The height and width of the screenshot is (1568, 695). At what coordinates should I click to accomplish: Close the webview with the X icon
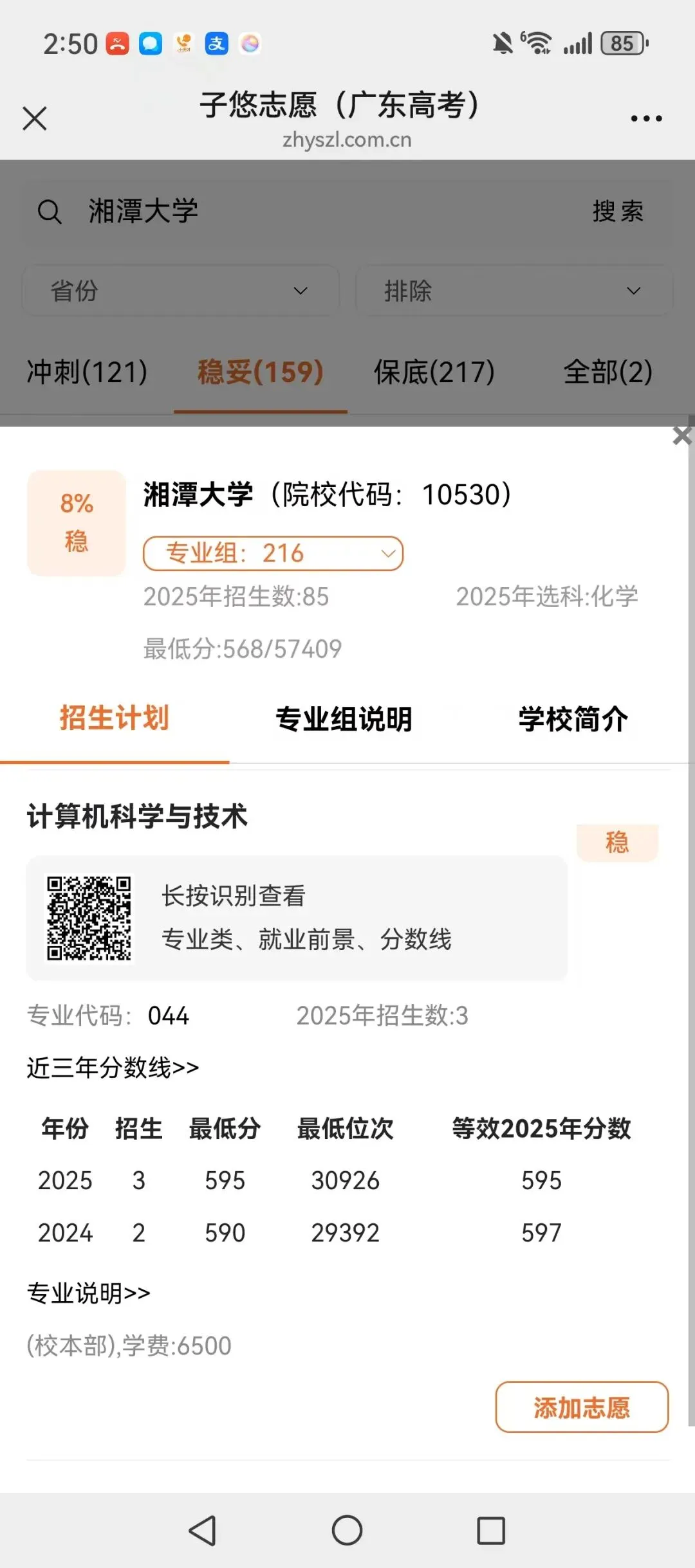pos(35,118)
